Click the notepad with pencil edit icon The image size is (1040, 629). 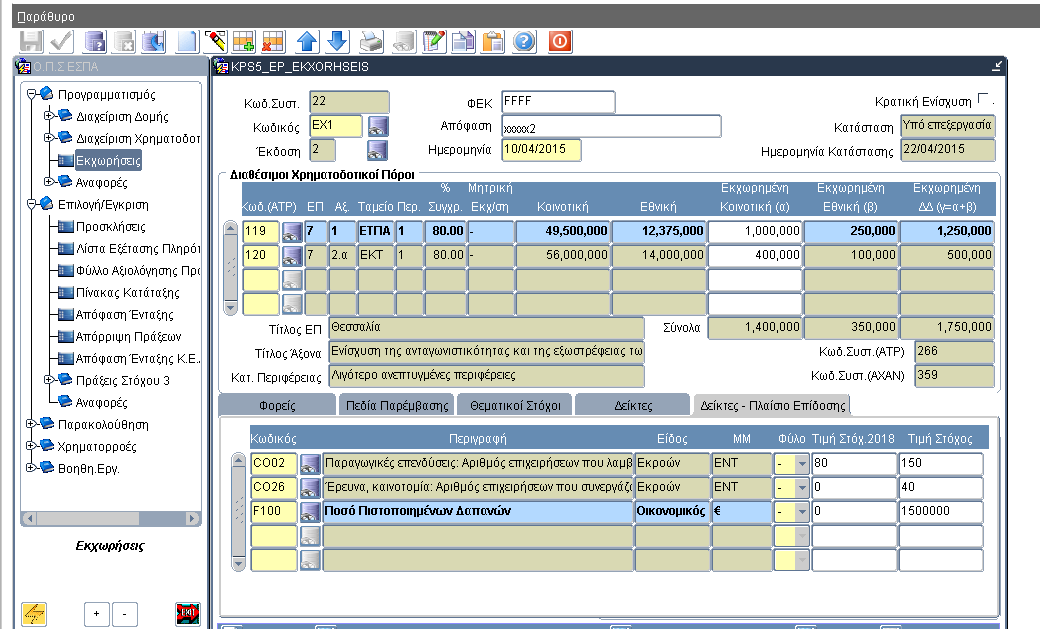(434, 41)
